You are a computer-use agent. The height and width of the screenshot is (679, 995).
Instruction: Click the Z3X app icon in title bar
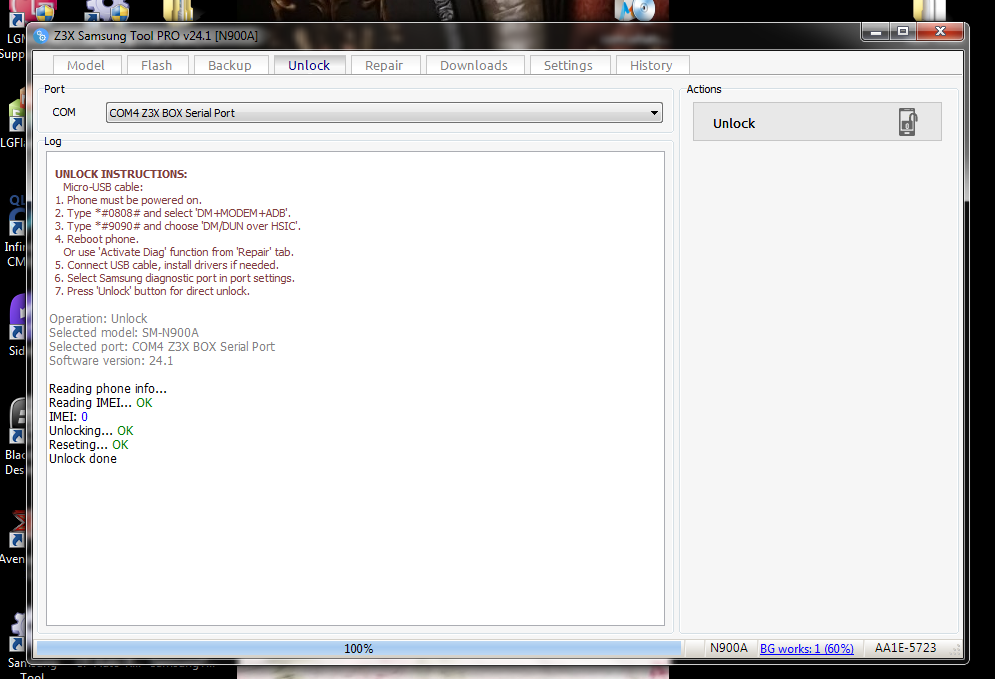(x=42, y=36)
